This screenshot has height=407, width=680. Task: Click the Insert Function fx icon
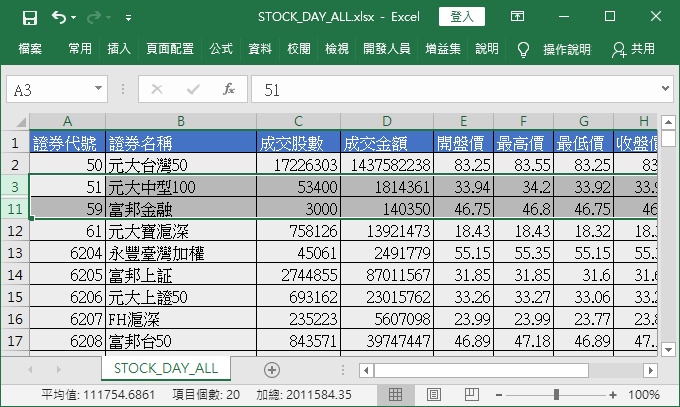pyautogui.click(x=229, y=89)
